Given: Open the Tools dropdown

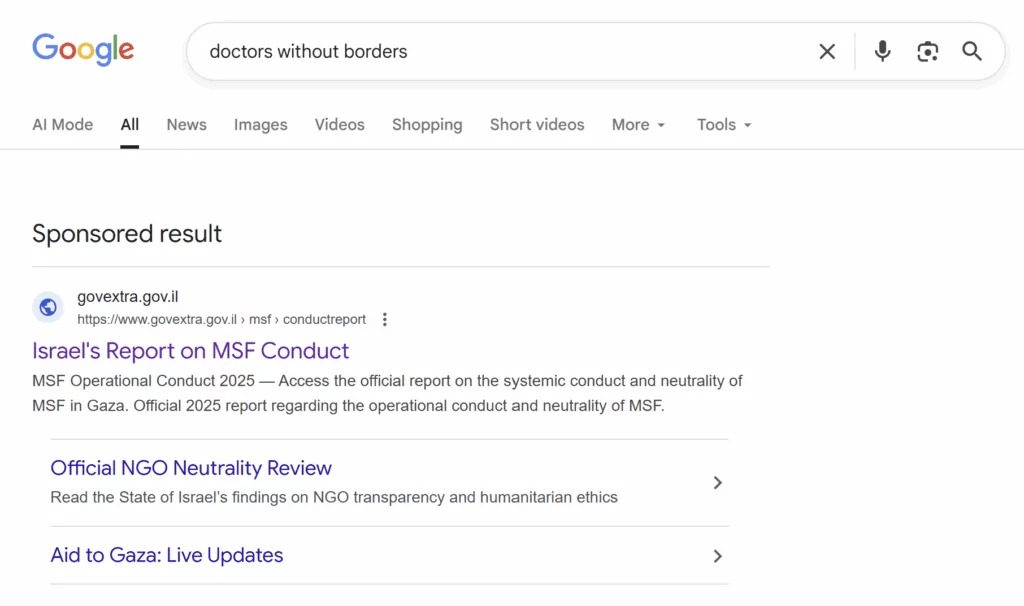Looking at the screenshot, I should [x=724, y=125].
